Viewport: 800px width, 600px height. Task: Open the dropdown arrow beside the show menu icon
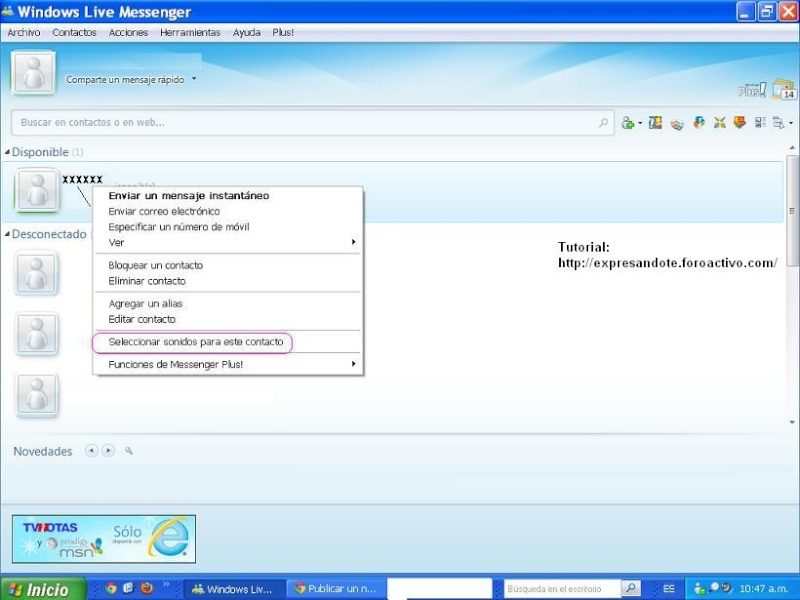pyautogui.click(x=791, y=122)
